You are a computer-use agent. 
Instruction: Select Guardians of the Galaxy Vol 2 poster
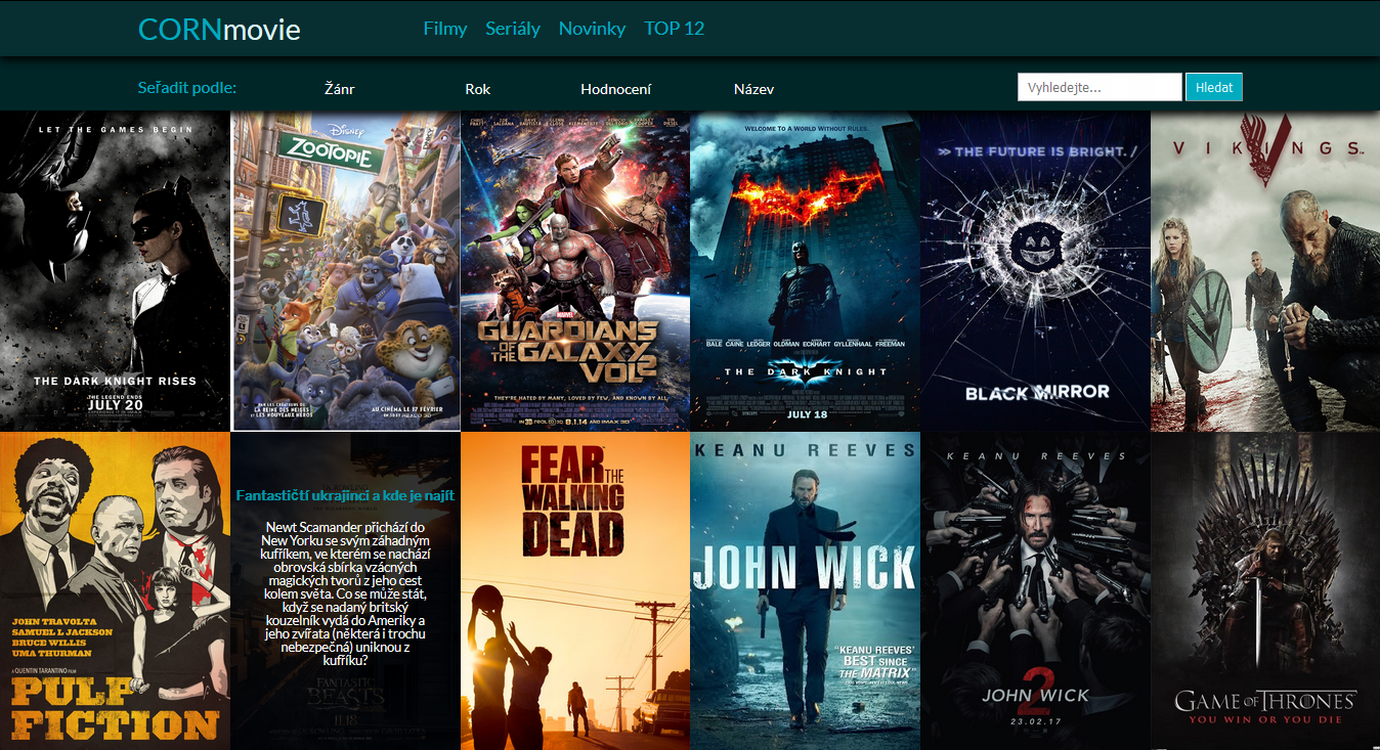coord(575,271)
